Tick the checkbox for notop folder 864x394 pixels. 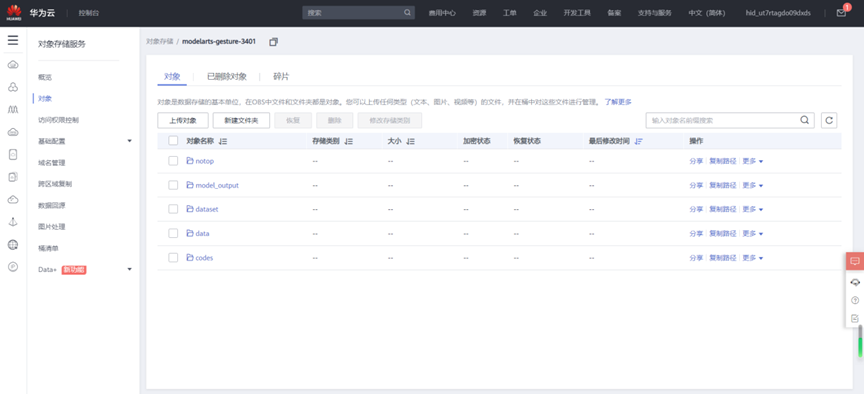173,161
